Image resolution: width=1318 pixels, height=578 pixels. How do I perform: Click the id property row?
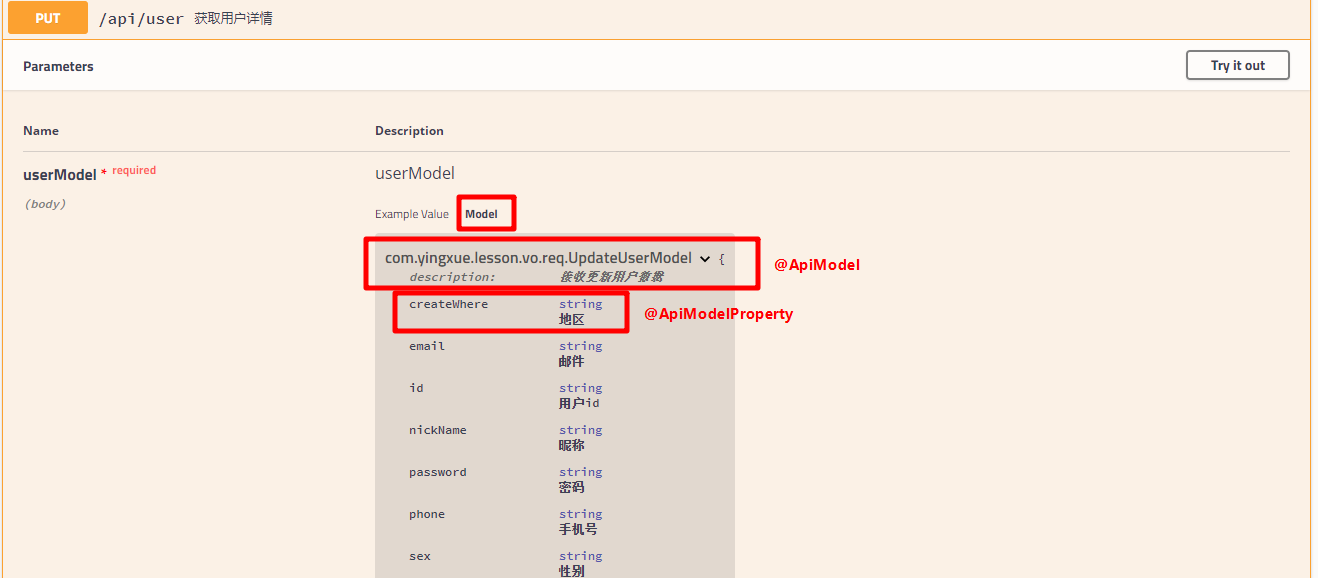click(x=417, y=387)
